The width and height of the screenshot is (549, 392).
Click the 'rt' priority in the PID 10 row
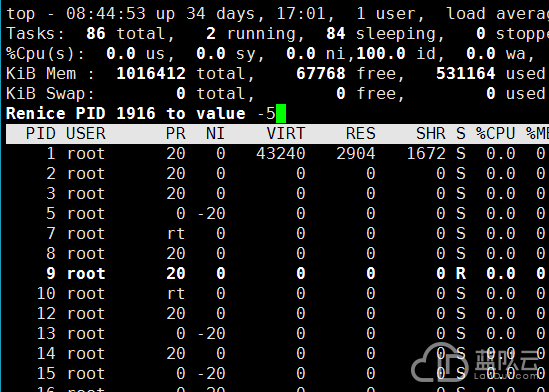176,293
